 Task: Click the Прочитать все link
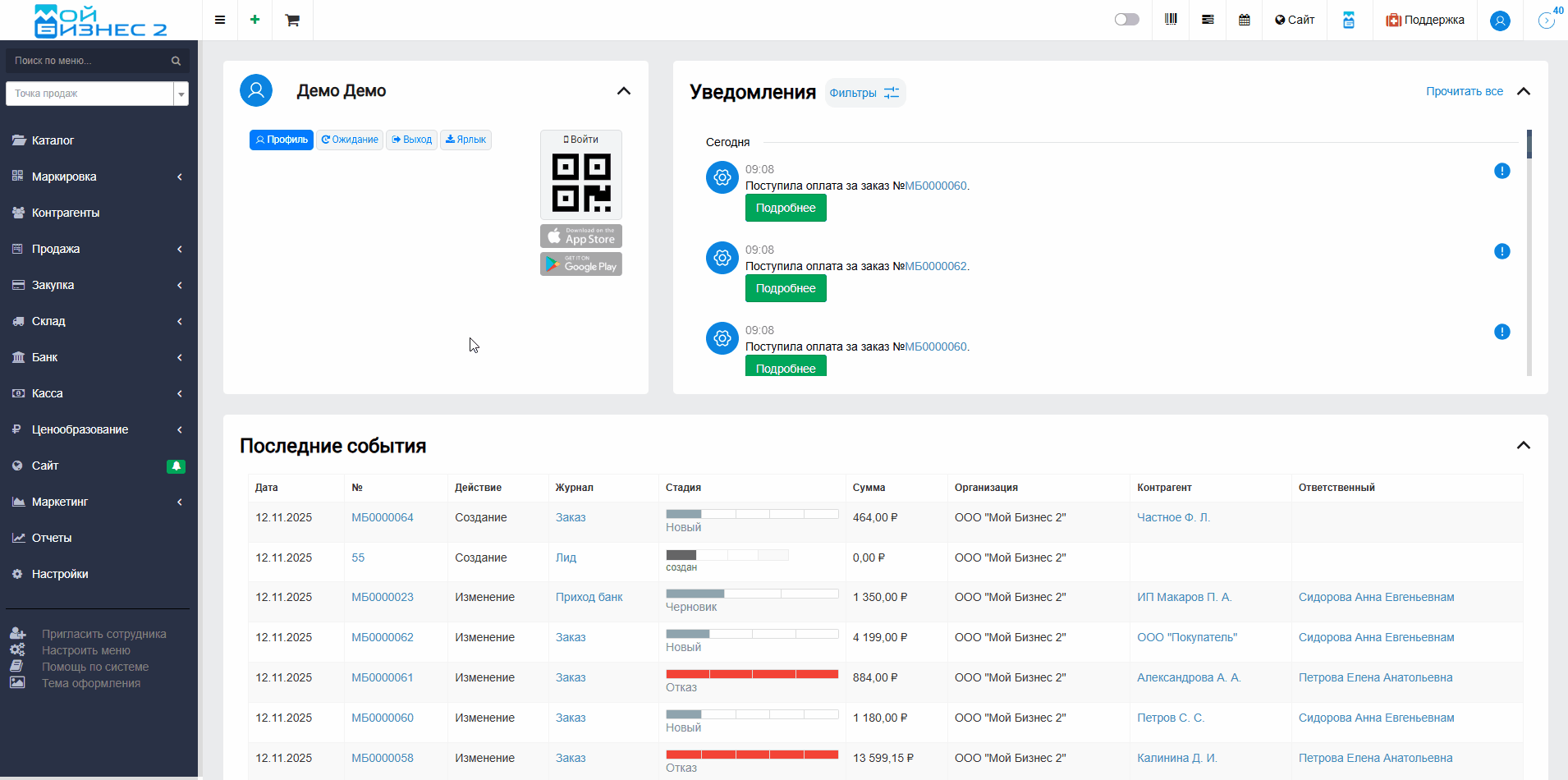1464,91
